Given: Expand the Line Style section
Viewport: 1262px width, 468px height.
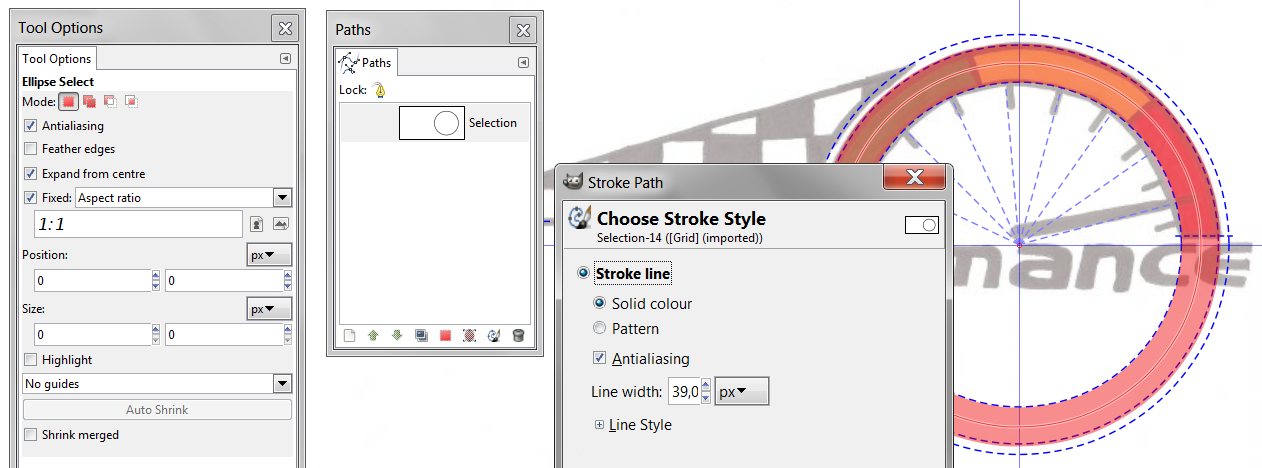Looking at the screenshot, I should click(600, 425).
